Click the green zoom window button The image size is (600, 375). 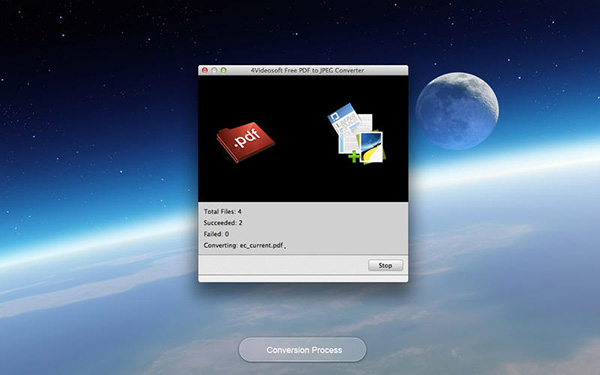[x=223, y=70]
